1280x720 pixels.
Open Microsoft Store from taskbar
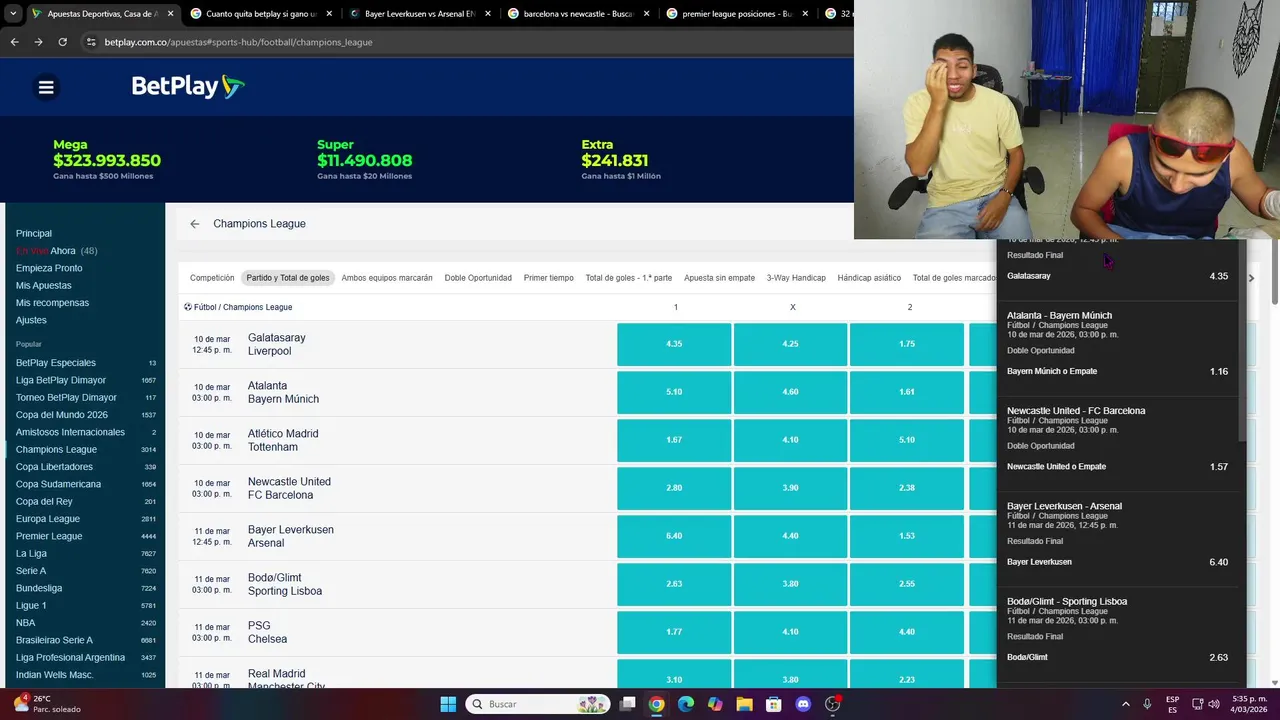(x=774, y=704)
